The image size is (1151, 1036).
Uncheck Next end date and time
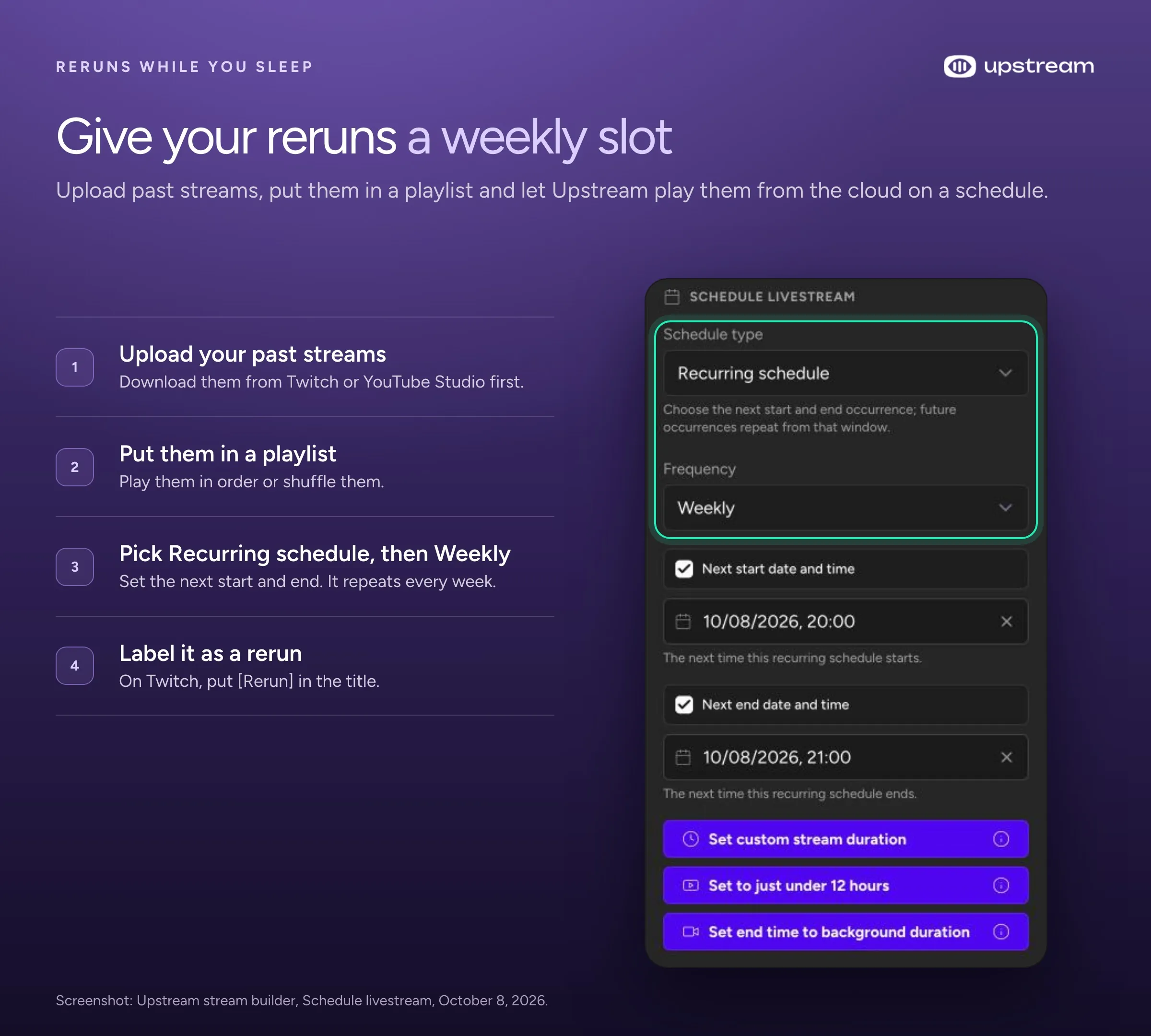click(x=684, y=705)
